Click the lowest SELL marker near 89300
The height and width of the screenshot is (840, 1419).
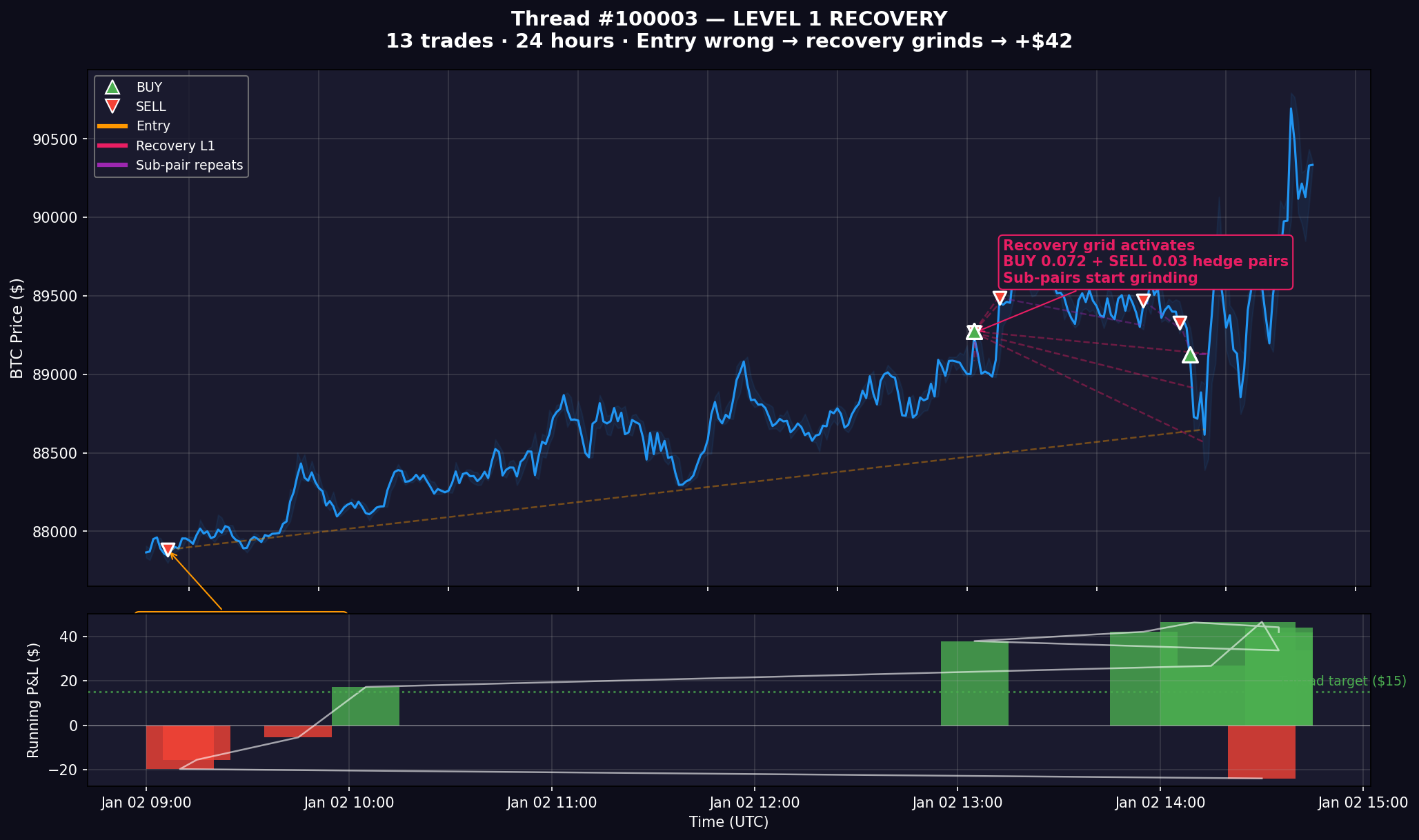(x=1180, y=323)
